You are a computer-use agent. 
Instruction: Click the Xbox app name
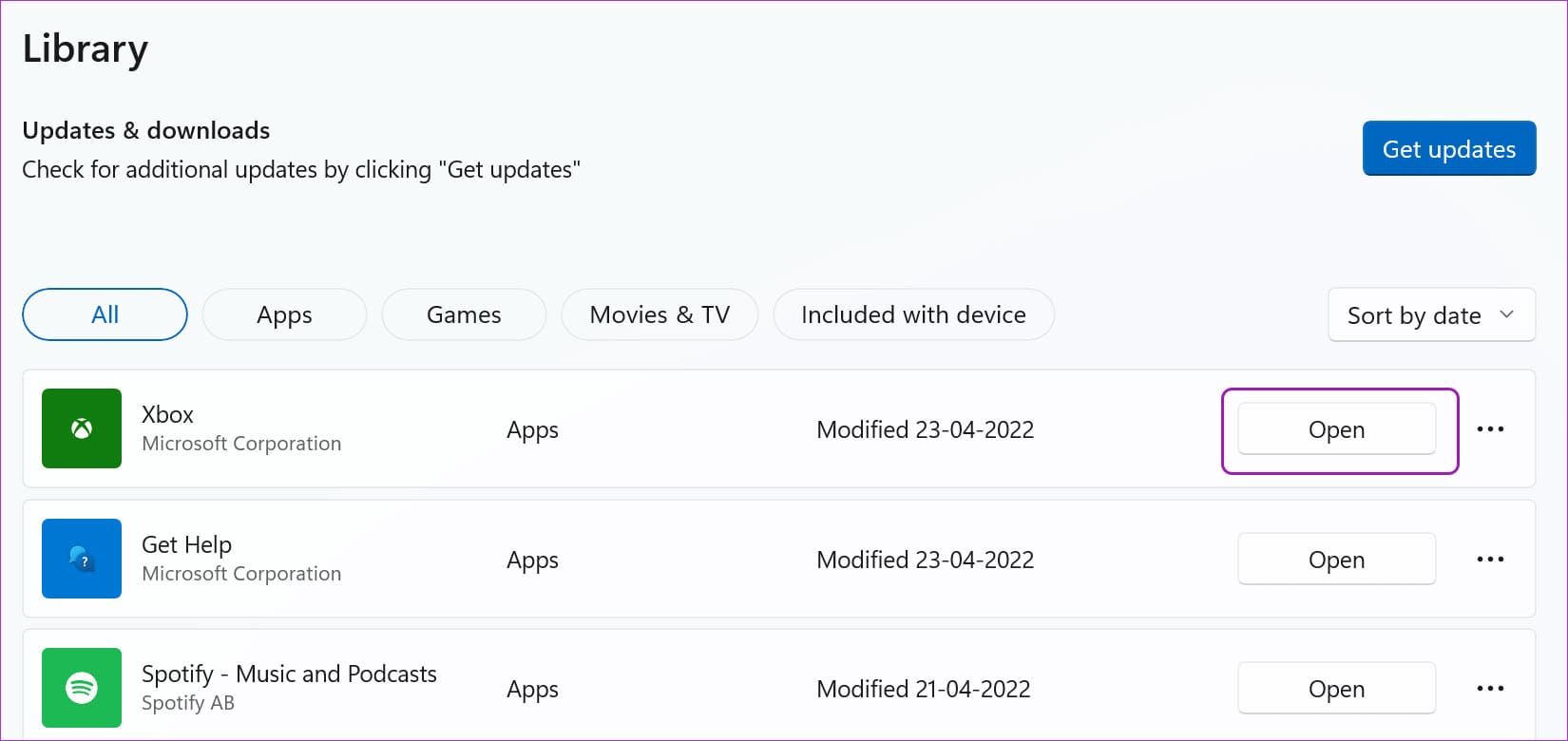pyautogui.click(x=167, y=414)
